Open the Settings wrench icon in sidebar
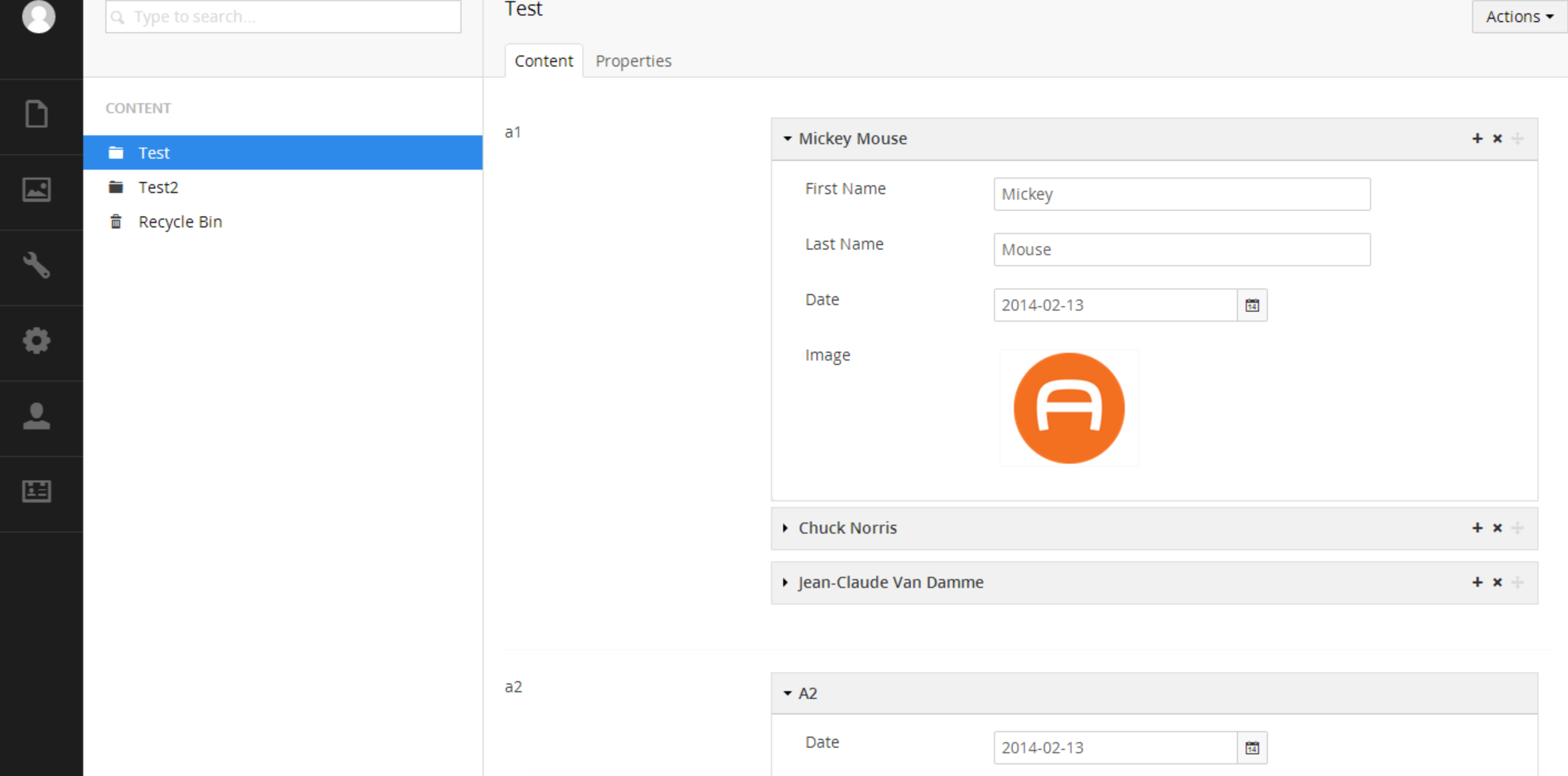 tap(37, 265)
